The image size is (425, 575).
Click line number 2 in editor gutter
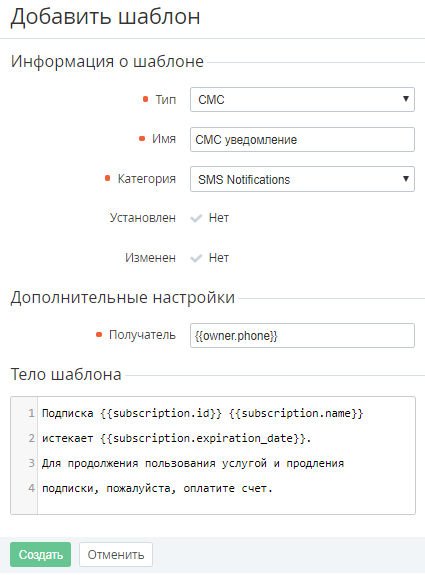pos(32,438)
